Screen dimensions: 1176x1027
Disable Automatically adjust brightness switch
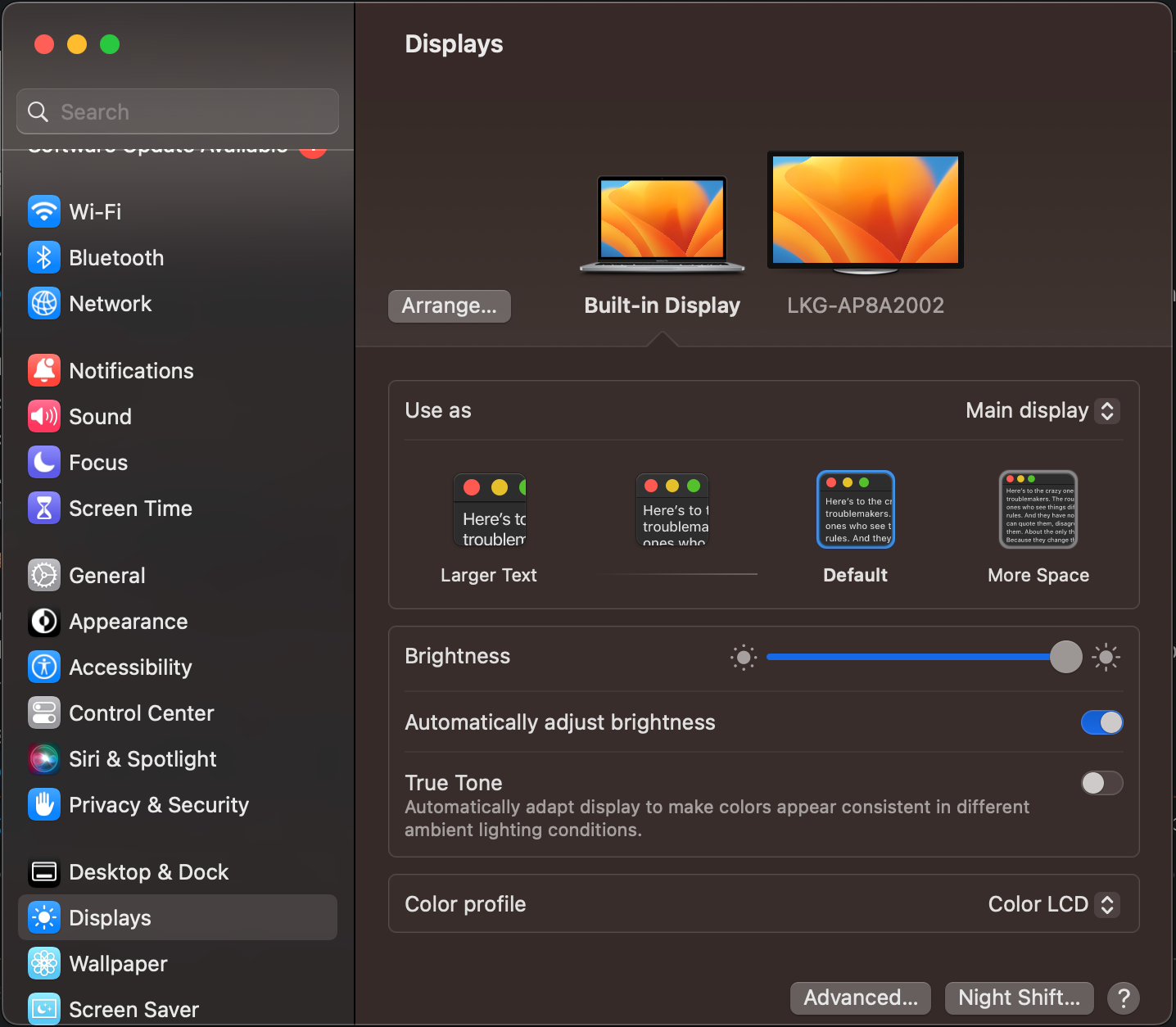pyautogui.click(x=1101, y=722)
